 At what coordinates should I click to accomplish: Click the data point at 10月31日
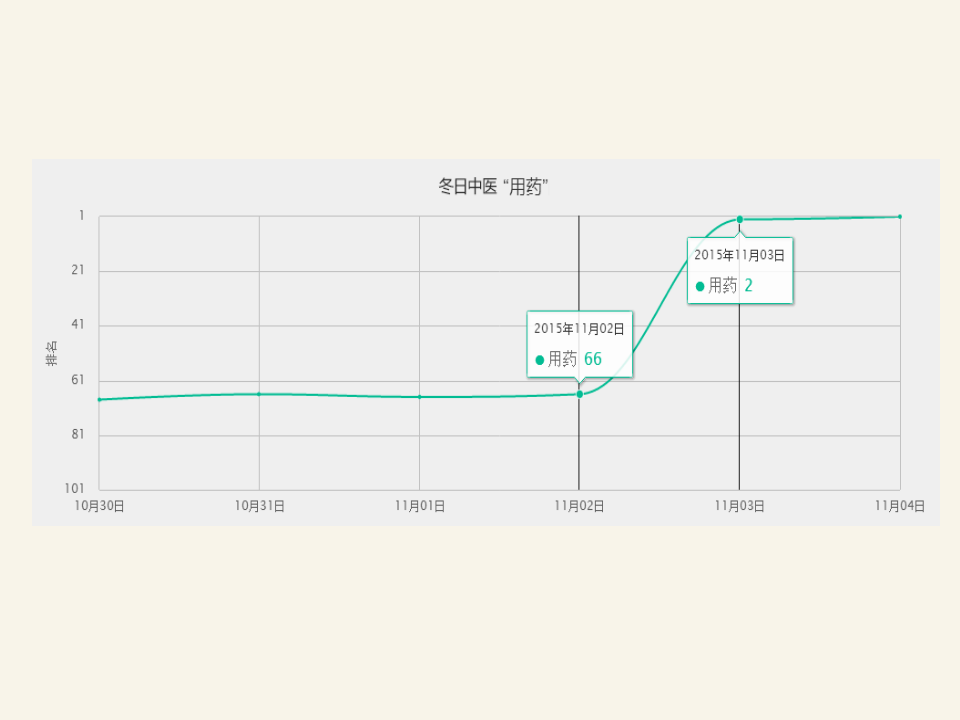pyautogui.click(x=259, y=394)
